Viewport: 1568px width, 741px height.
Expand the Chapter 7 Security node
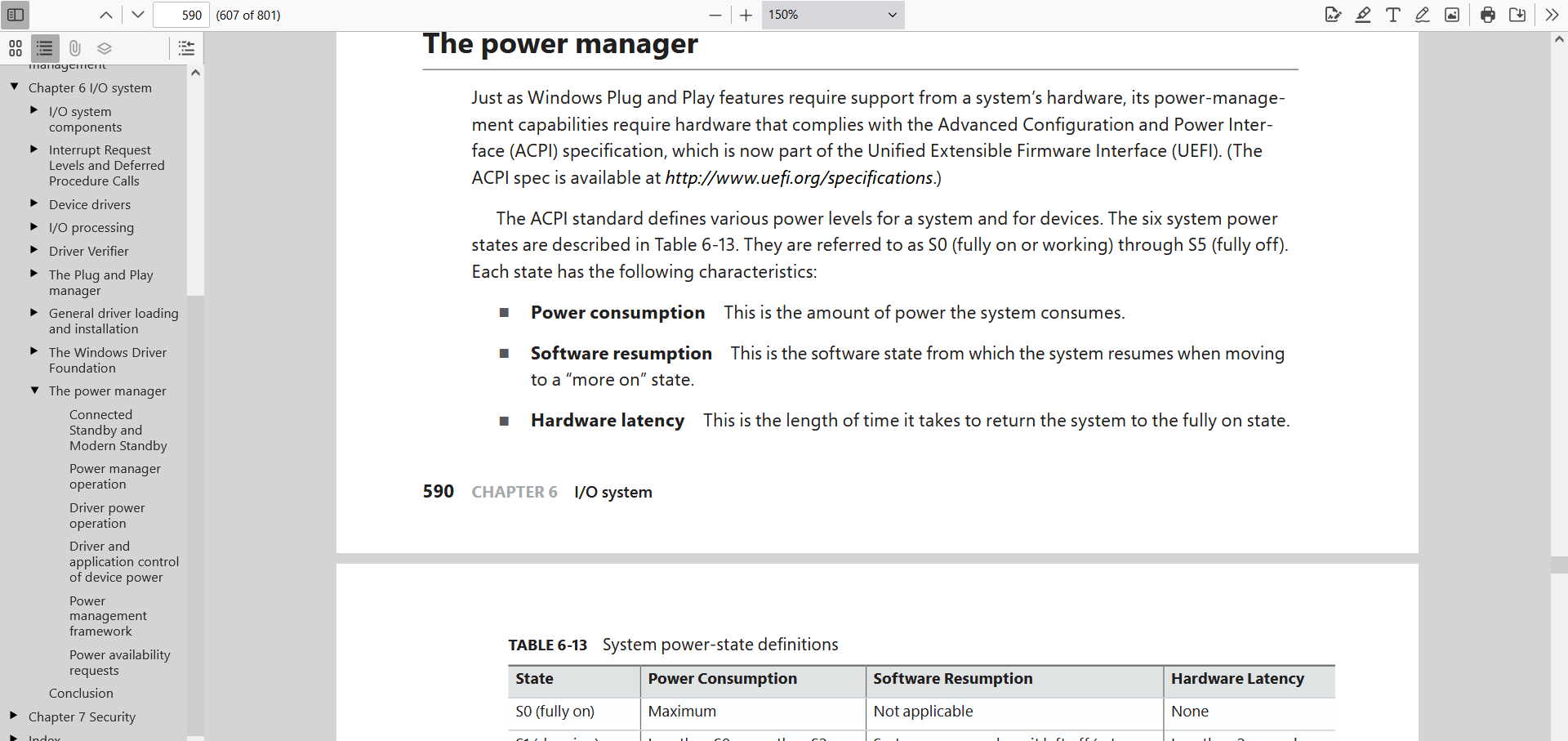[x=14, y=716]
